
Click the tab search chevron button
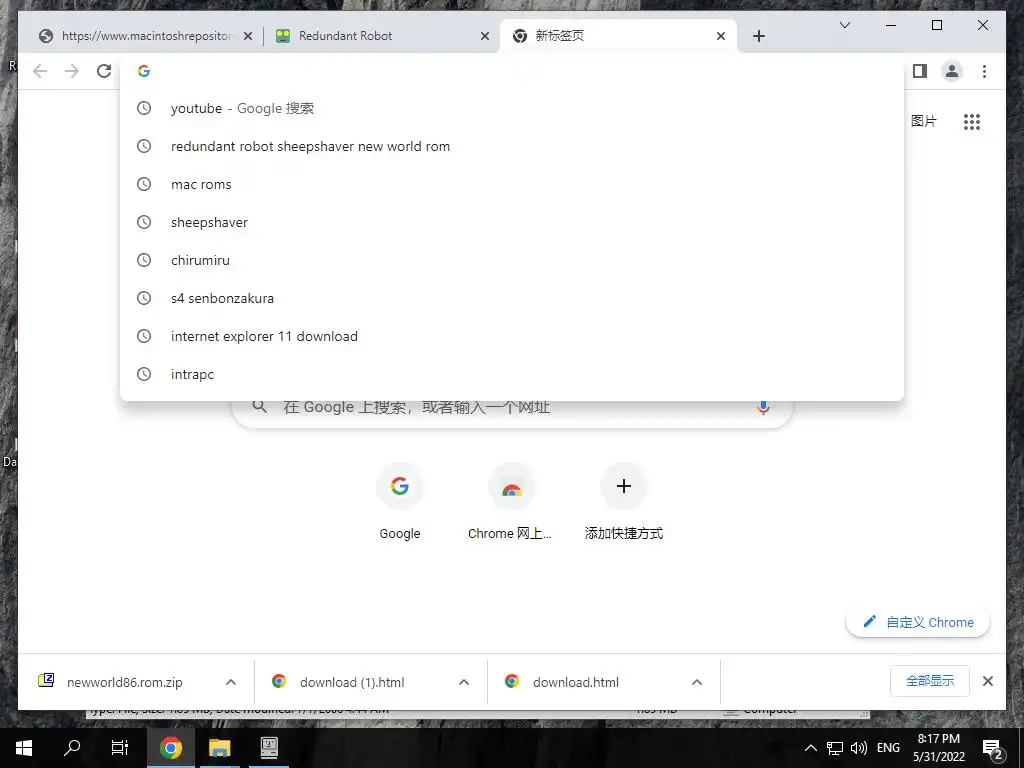(844, 25)
